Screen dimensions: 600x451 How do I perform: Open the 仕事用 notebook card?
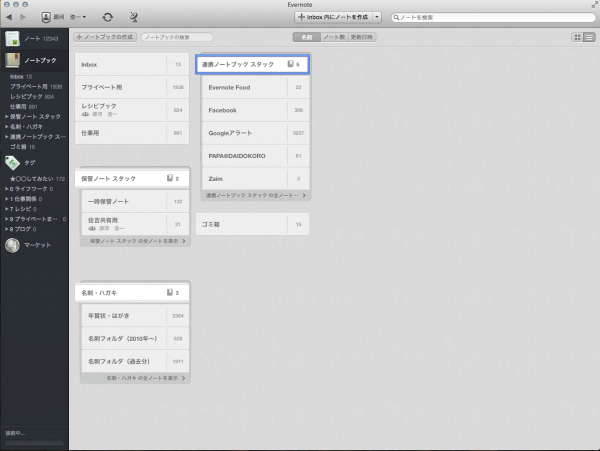click(x=132, y=133)
